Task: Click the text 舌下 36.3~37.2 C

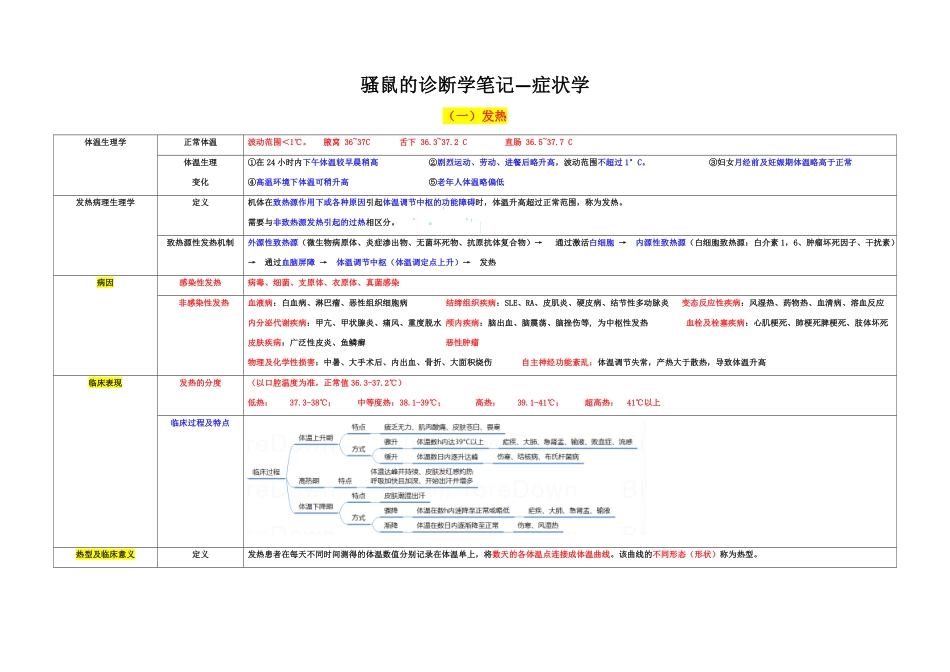Action: tap(433, 142)
